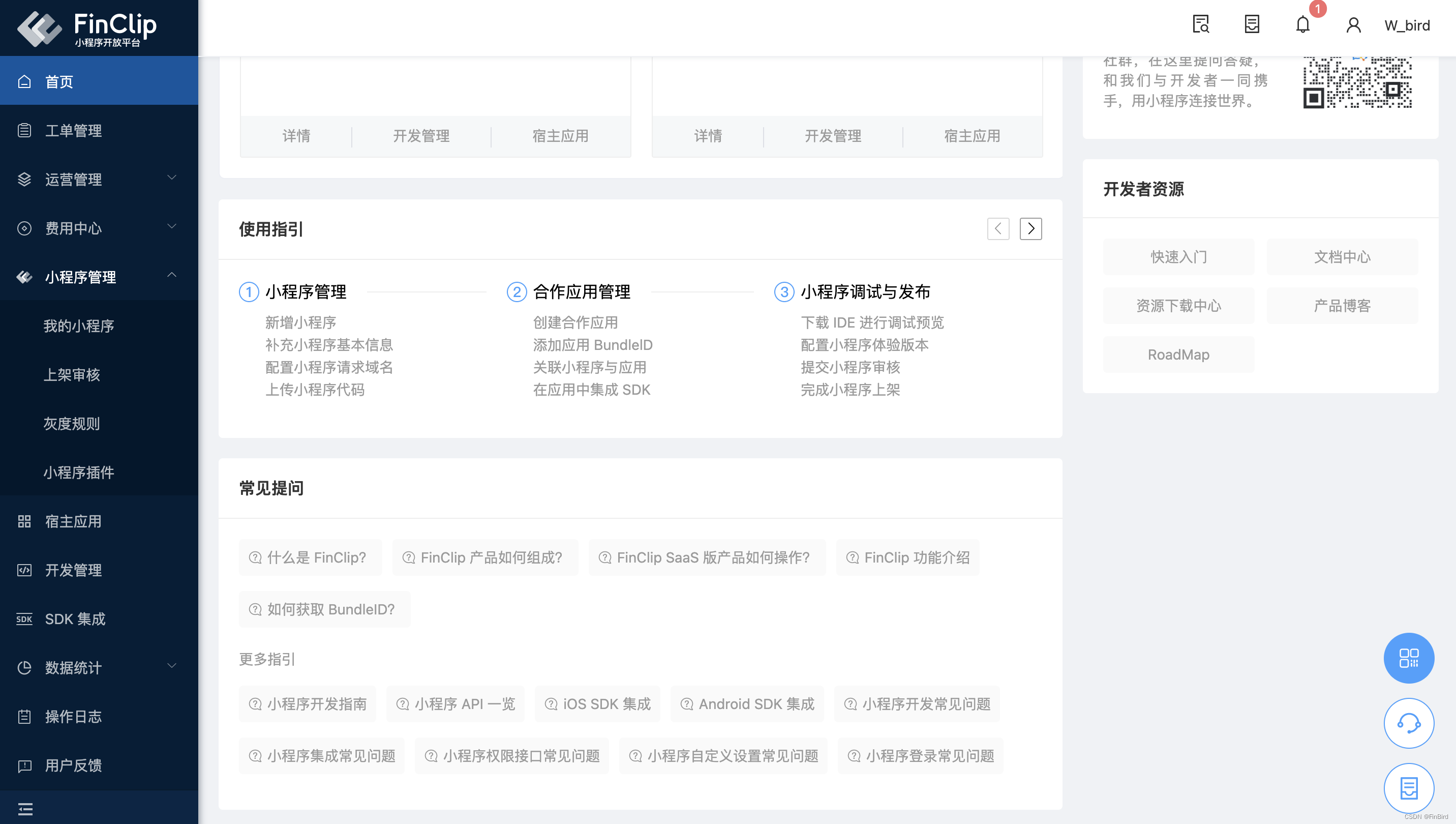Collapse the 小程序管理 menu
This screenshot has width=1456, height=824.
80,277
